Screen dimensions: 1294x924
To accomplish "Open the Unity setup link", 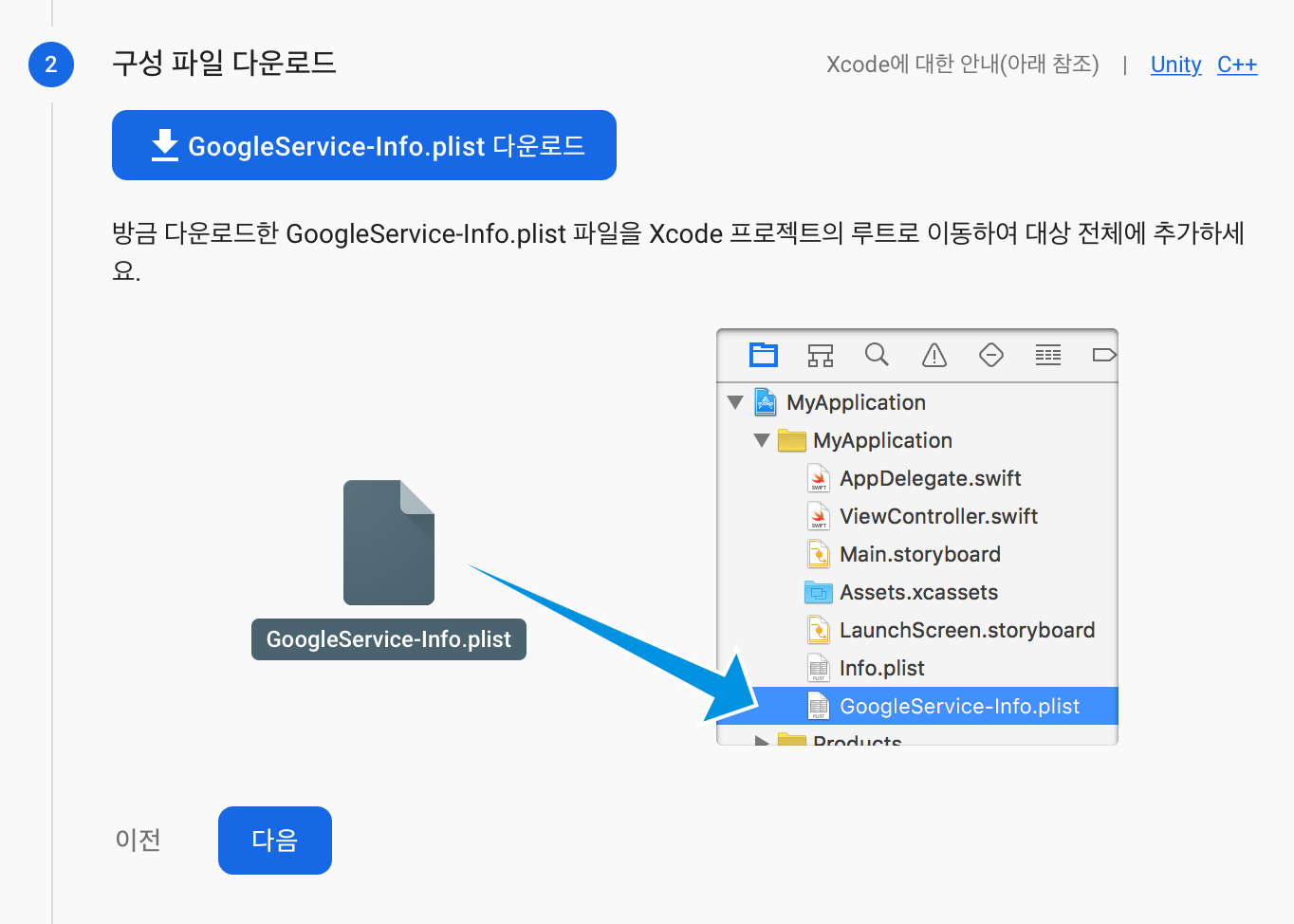I will tap(1175, 65).
